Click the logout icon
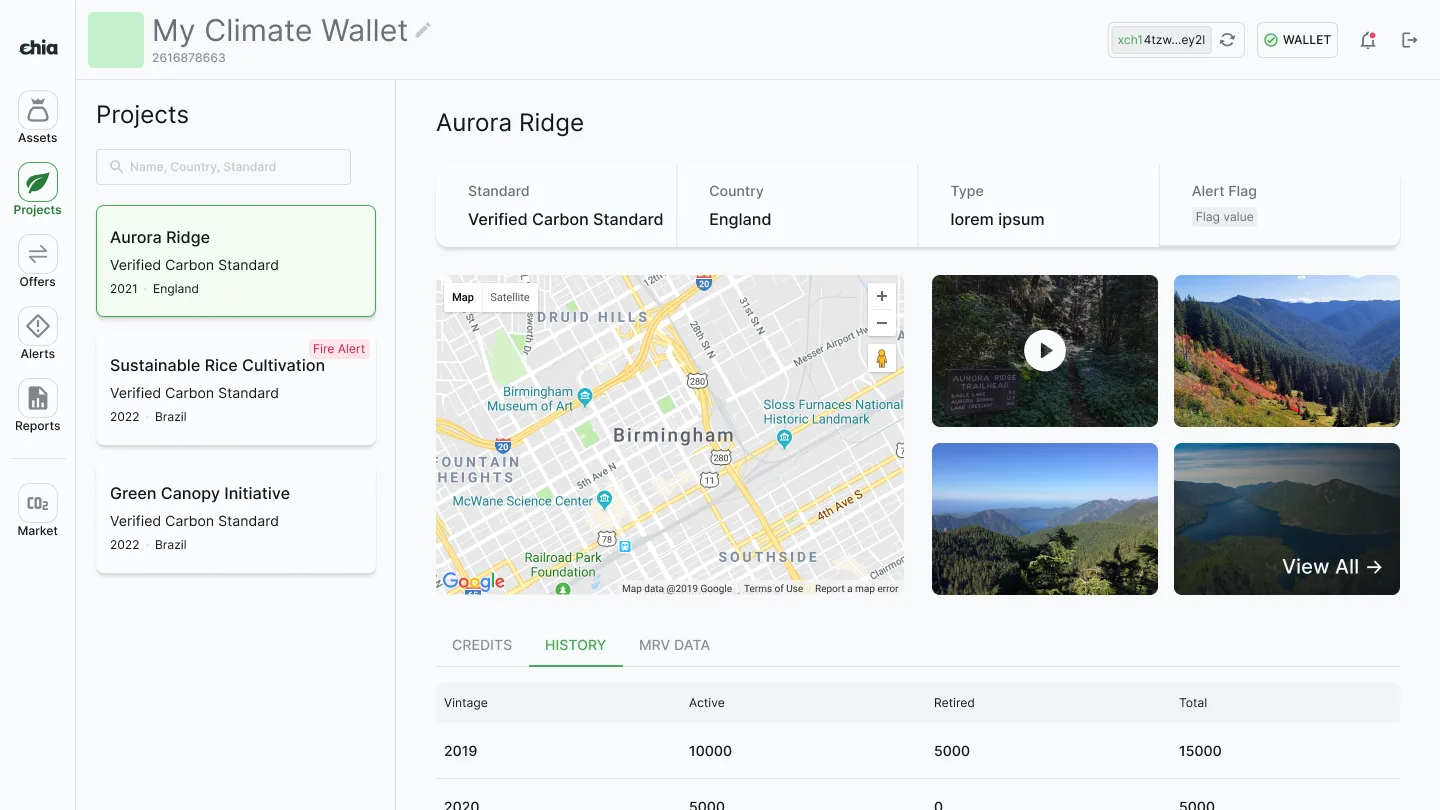Screen dimensions: 1440x810 pyautogui.click(x=1410, y=40)
